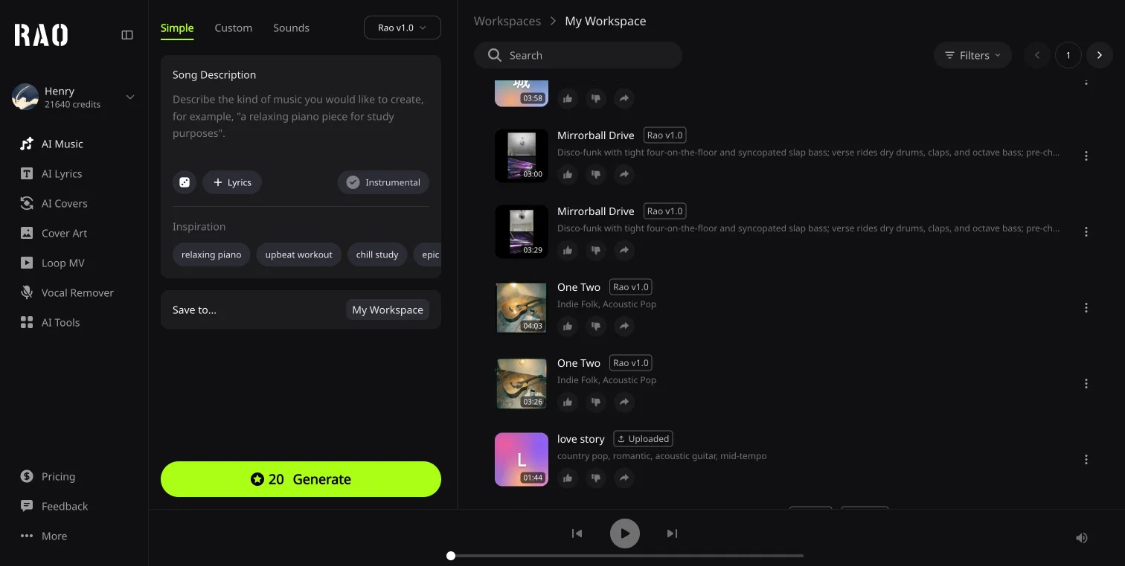This screenshot has height=566, width=1125.
Task: Share the track with 03:58 duration
Action: pos(624,98)
